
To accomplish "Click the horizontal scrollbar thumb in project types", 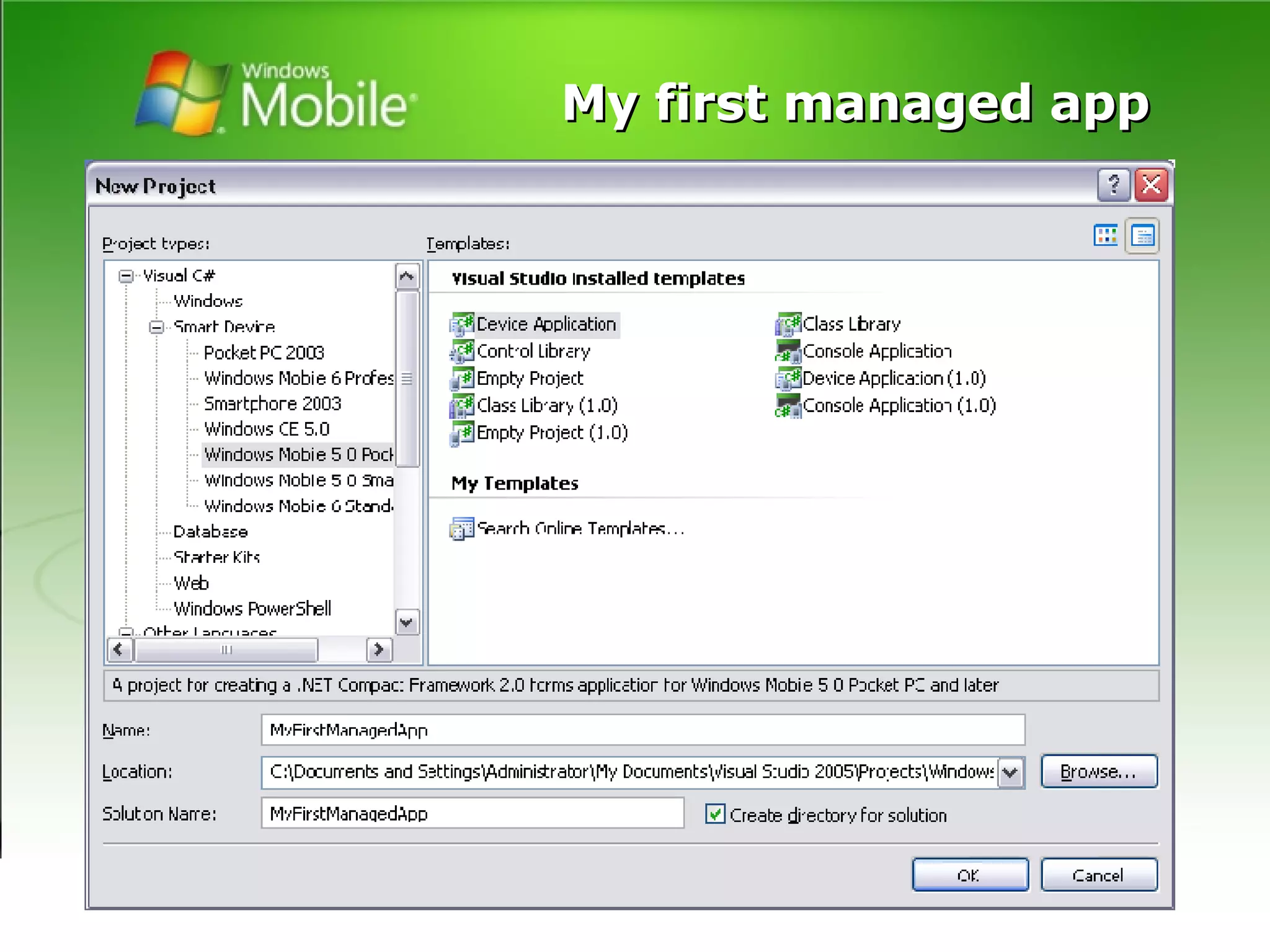I will pos(226,650).
